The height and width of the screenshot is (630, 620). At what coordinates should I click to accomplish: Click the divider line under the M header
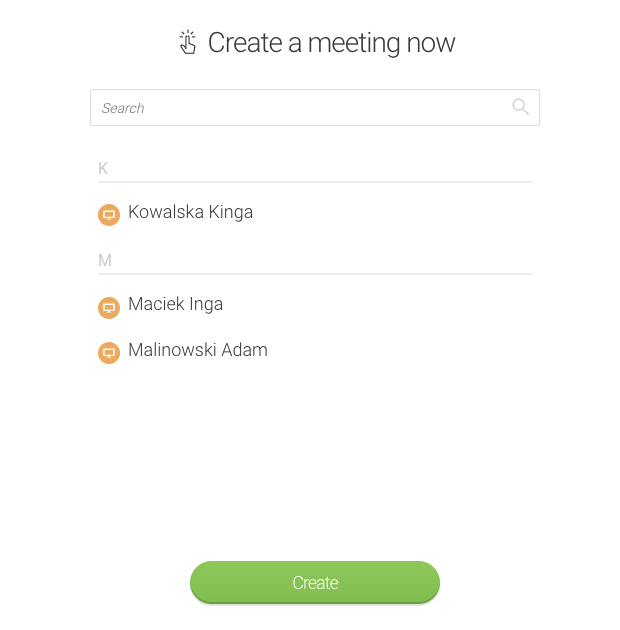pyautogui.click(x=315, y=274)
